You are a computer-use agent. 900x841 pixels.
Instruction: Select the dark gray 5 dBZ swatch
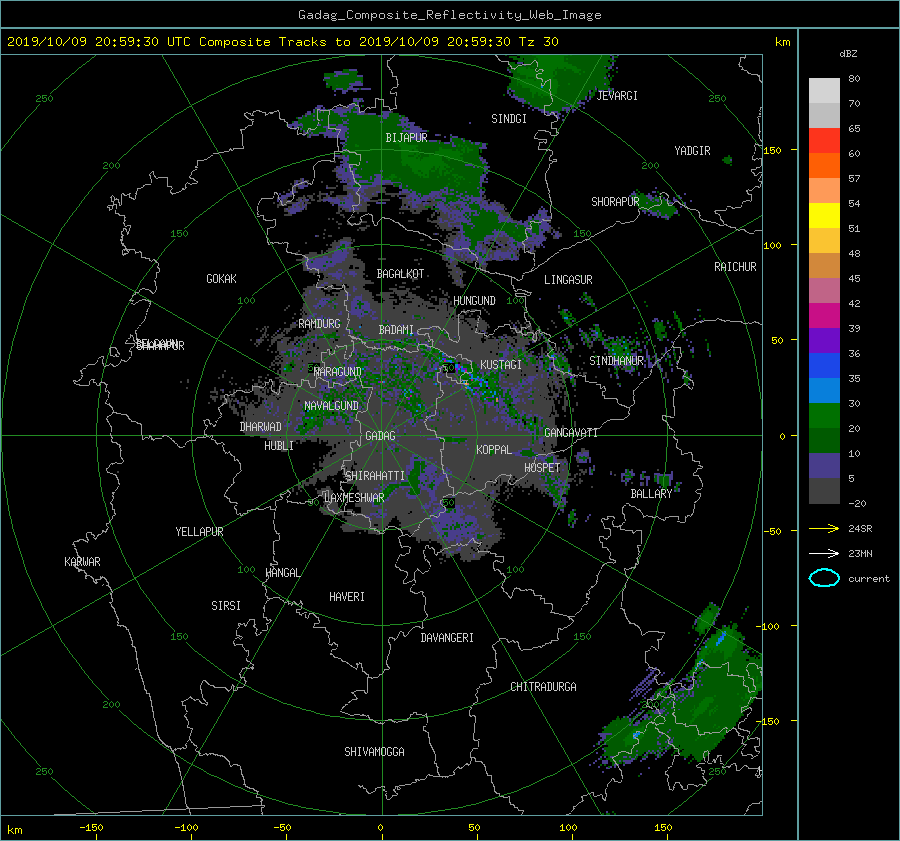point(824,490)
